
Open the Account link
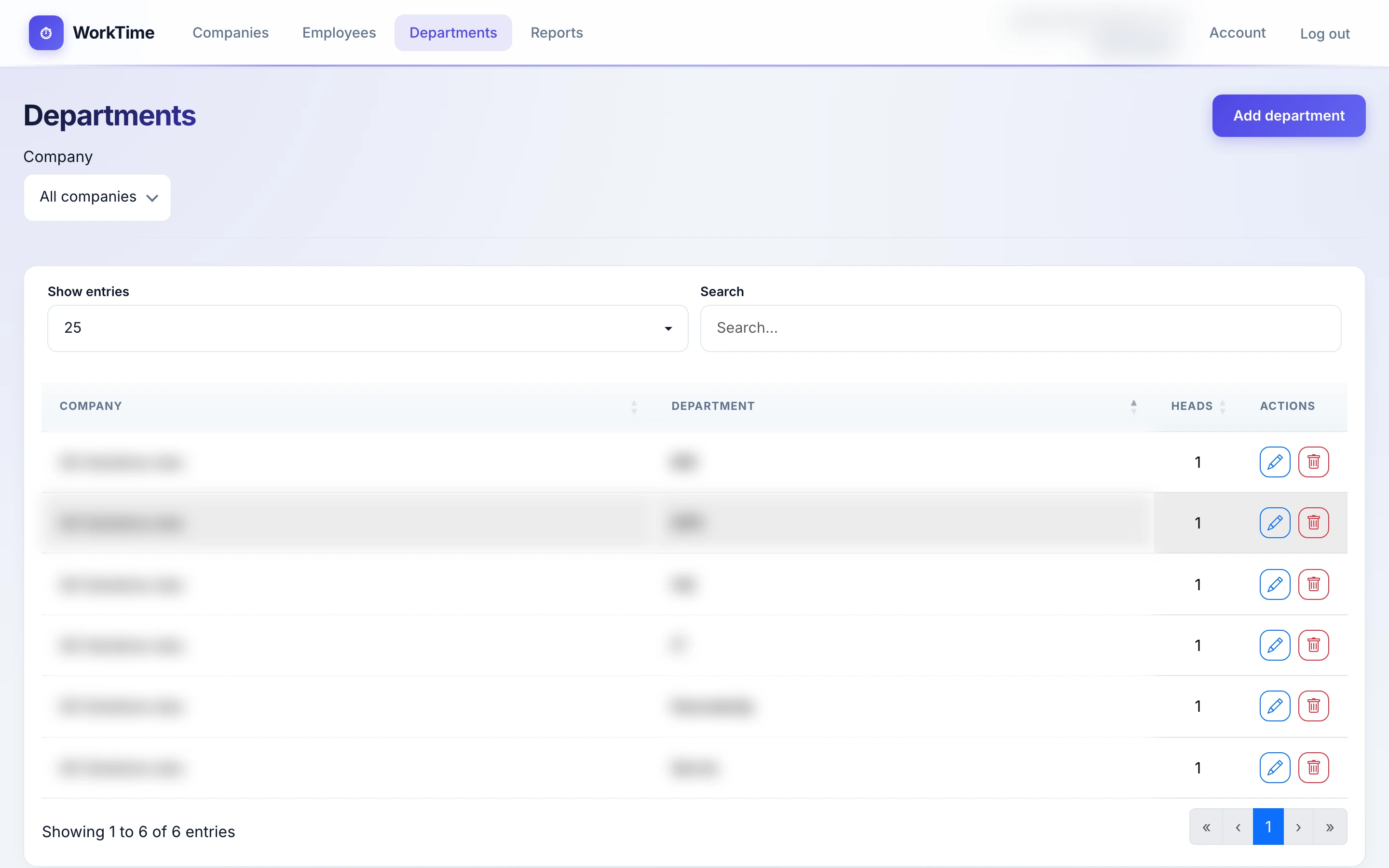1237,33
